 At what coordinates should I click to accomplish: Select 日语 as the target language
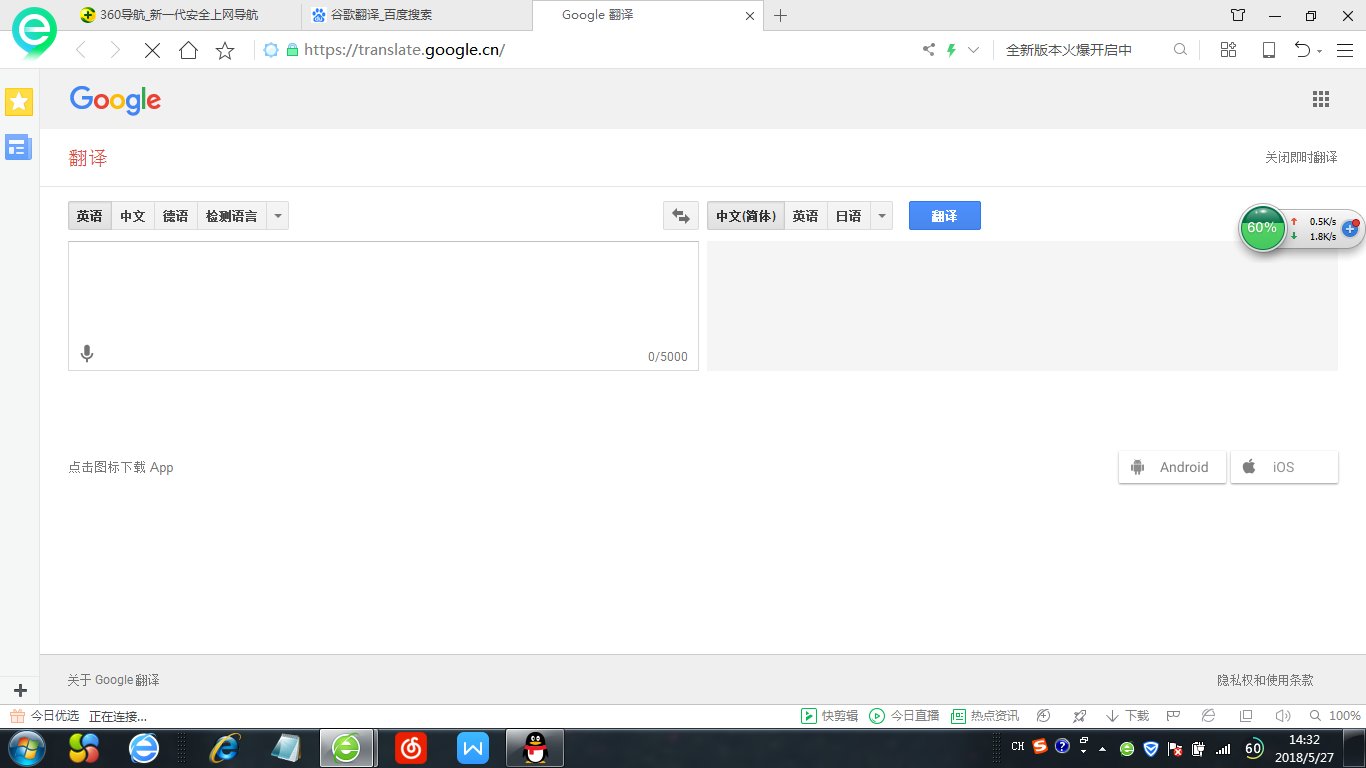coord(847,215)
